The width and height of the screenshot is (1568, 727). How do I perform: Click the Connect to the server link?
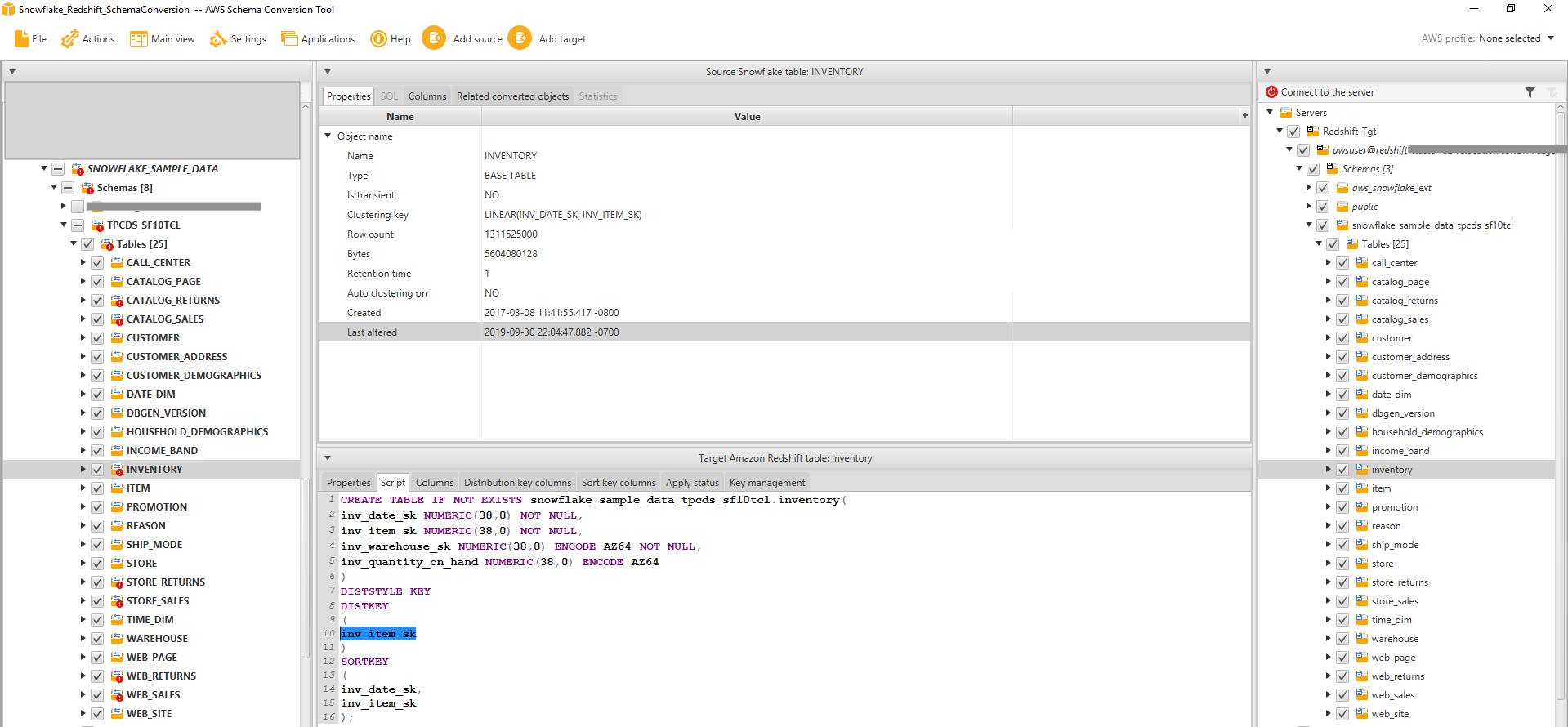pyautogui.click(x=1328, y=92)
